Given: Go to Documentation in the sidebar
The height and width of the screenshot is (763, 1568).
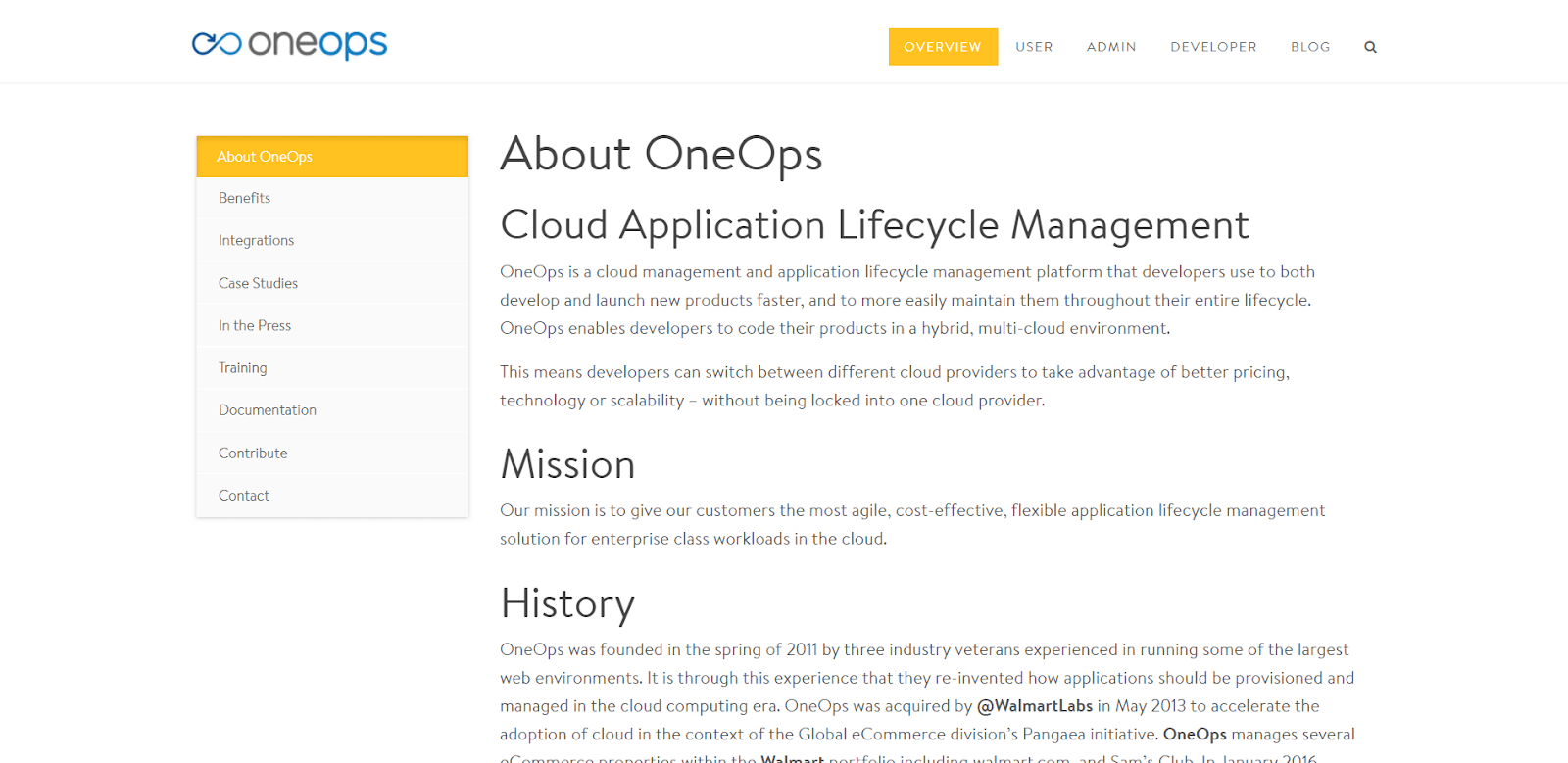Looking at the screenshot, I should (332, 410).
